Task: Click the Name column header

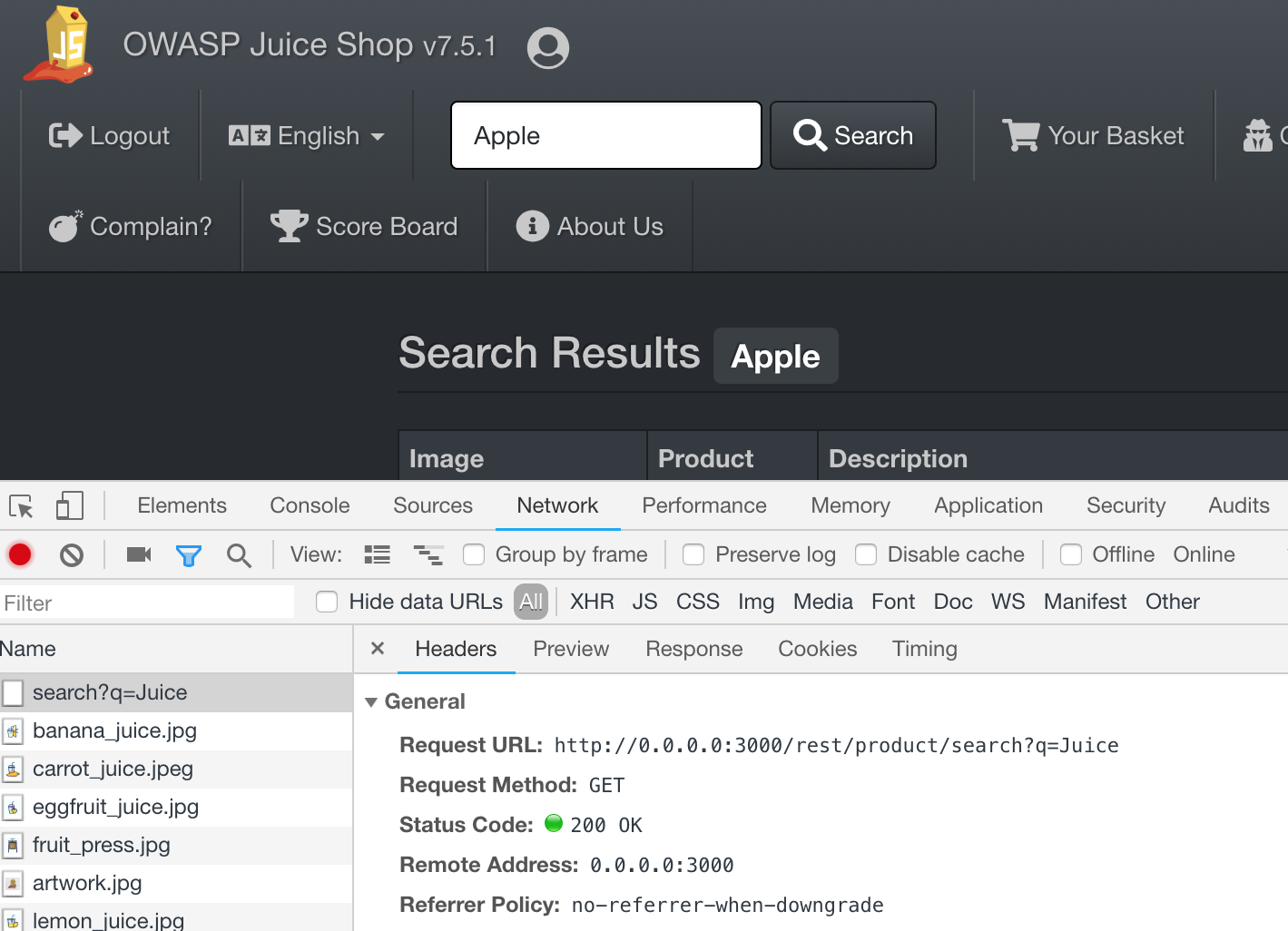Action: point(176,649)
